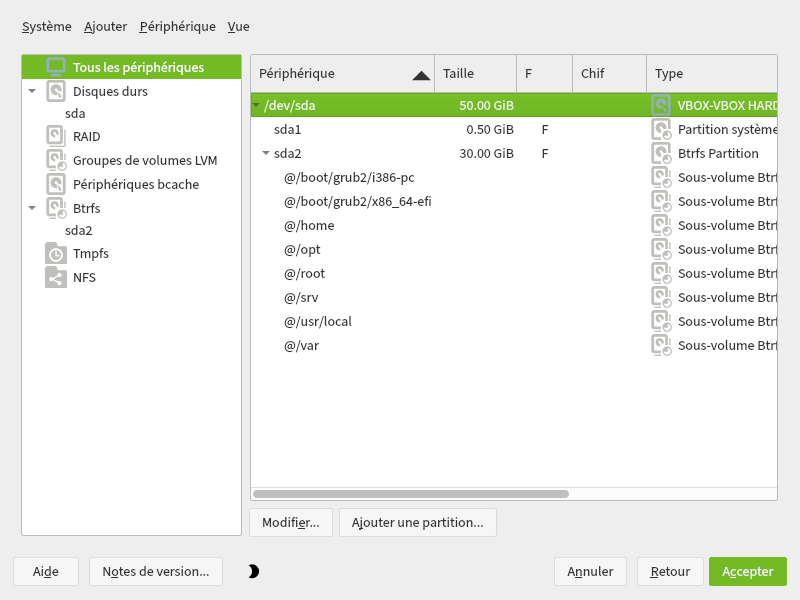Click the Disques durs disk icon

(56, 91)
